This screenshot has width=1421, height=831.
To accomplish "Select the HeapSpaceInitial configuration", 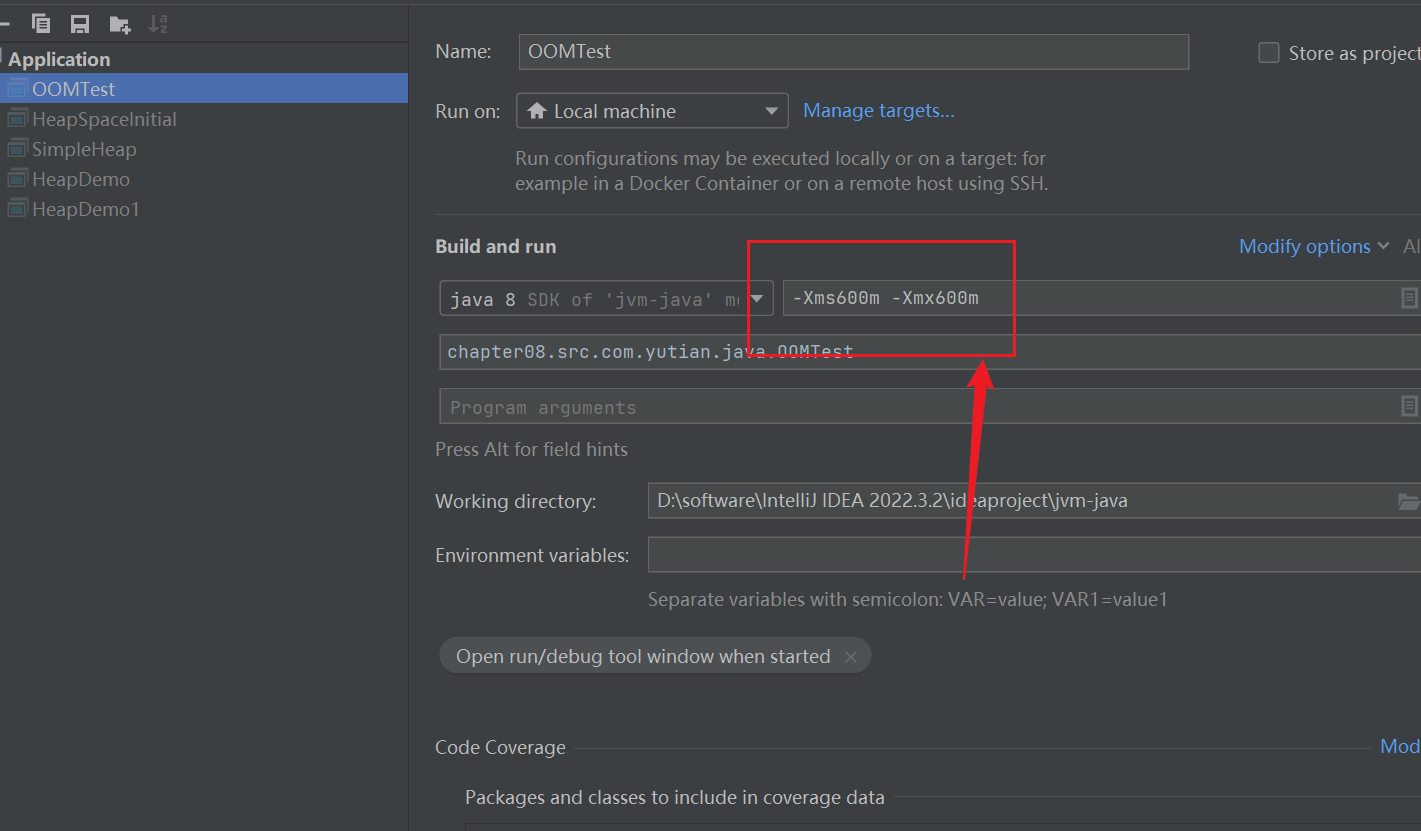I will tap(104, 119).
